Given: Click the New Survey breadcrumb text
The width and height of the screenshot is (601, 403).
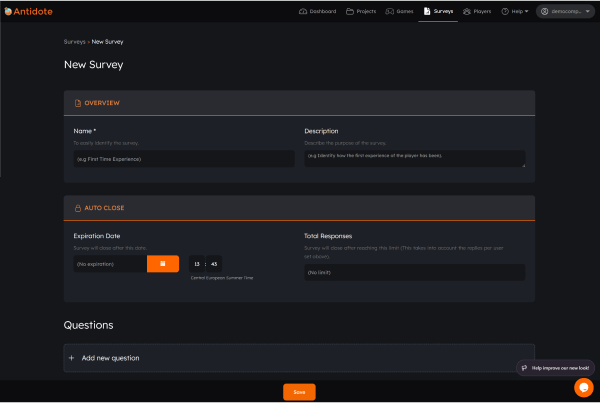Looking at the screenshot, I should [x=107, y=42].
